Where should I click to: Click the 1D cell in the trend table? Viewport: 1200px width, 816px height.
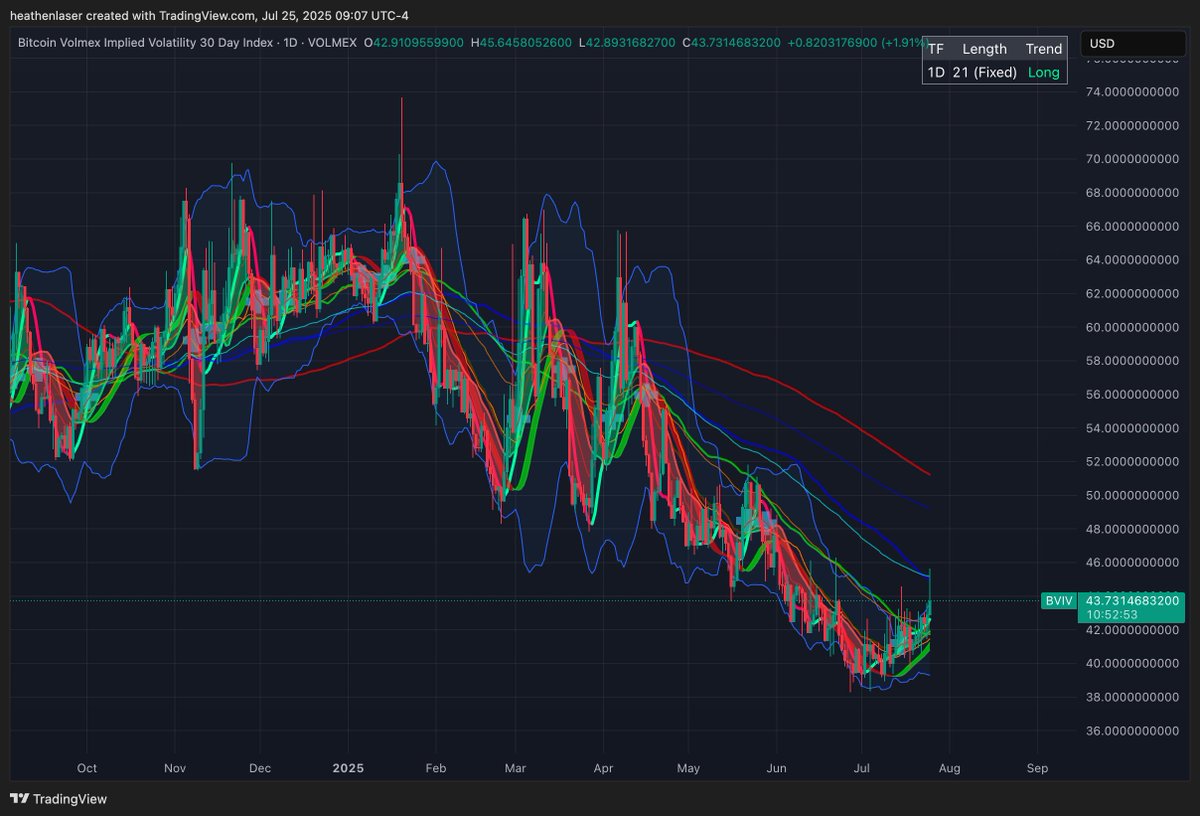click(x=936, y=72)
